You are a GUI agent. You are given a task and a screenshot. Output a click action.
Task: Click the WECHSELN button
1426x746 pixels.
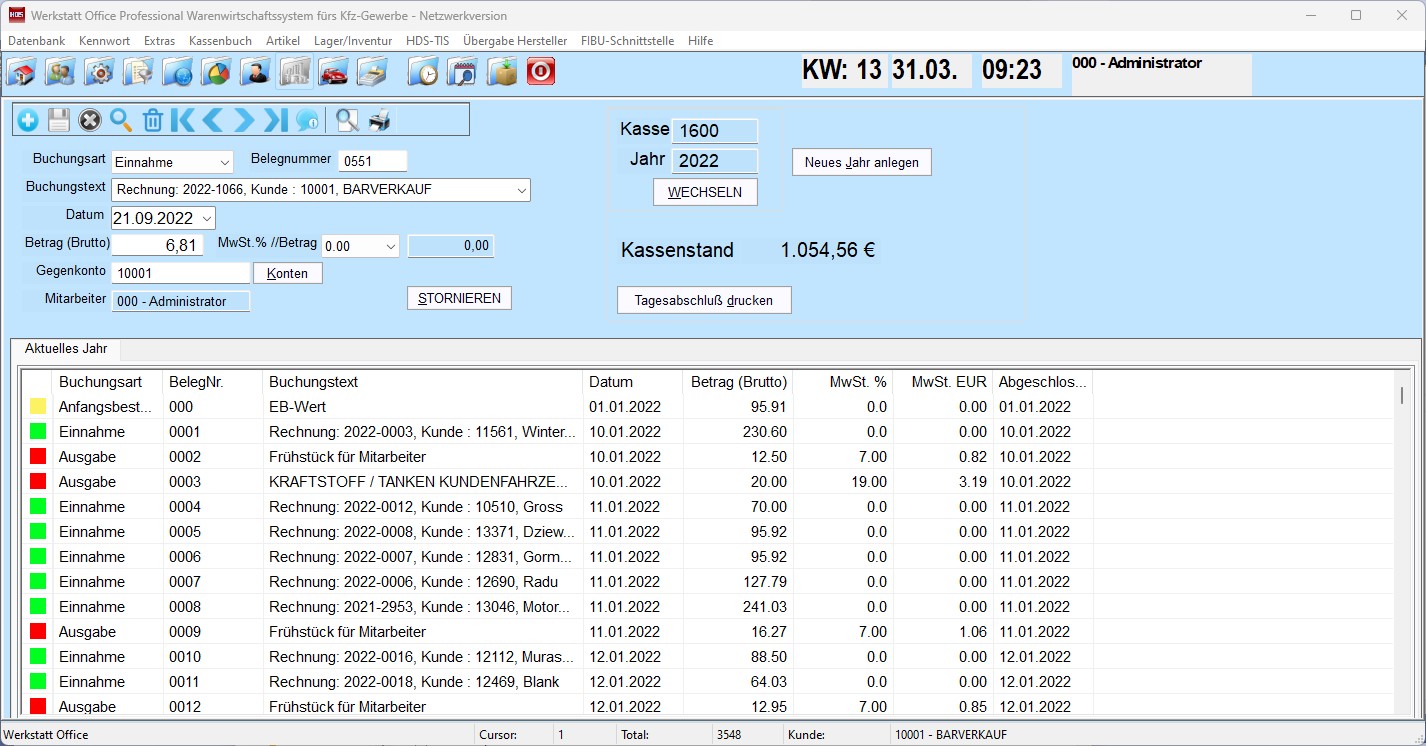705,192
